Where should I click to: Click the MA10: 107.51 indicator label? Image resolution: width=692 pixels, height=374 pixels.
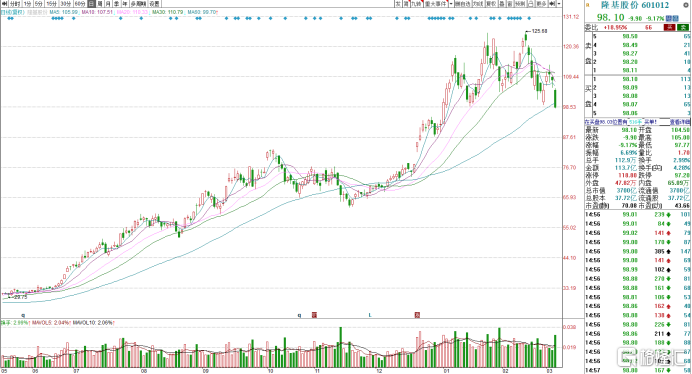point(97,12)
